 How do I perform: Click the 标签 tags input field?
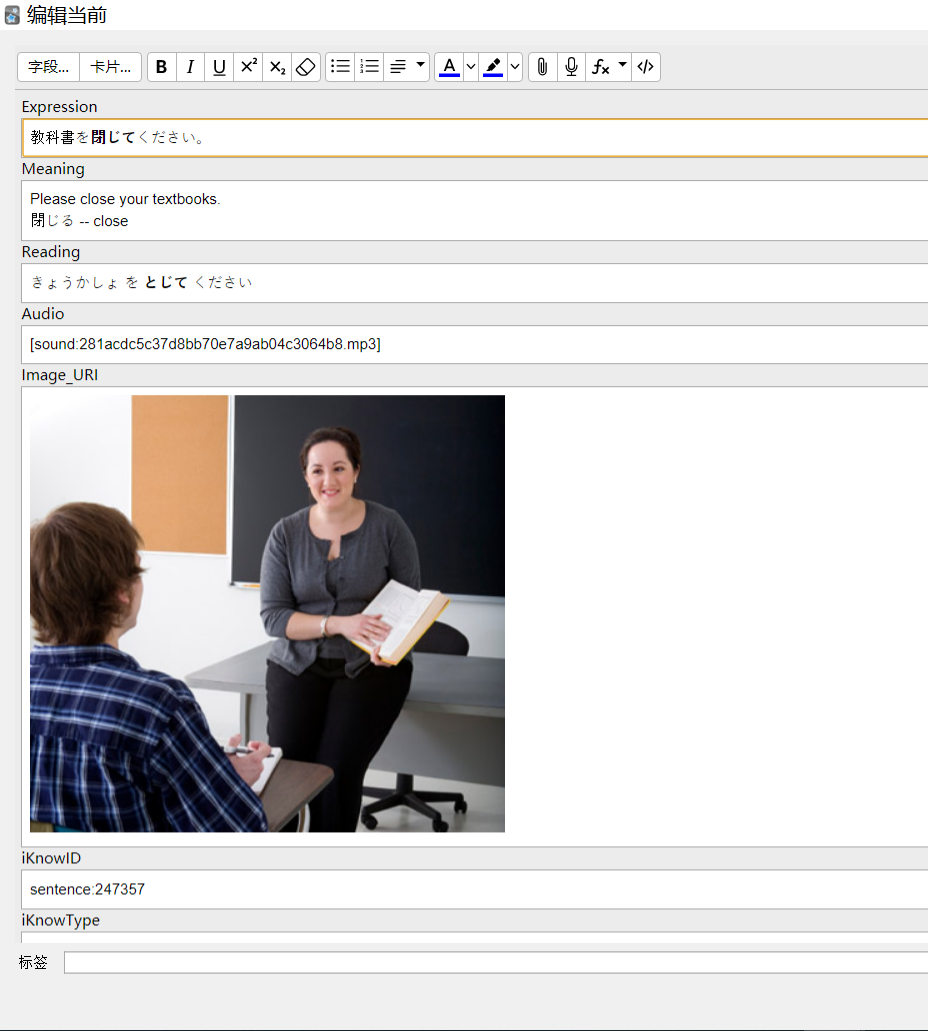point(496,963)
